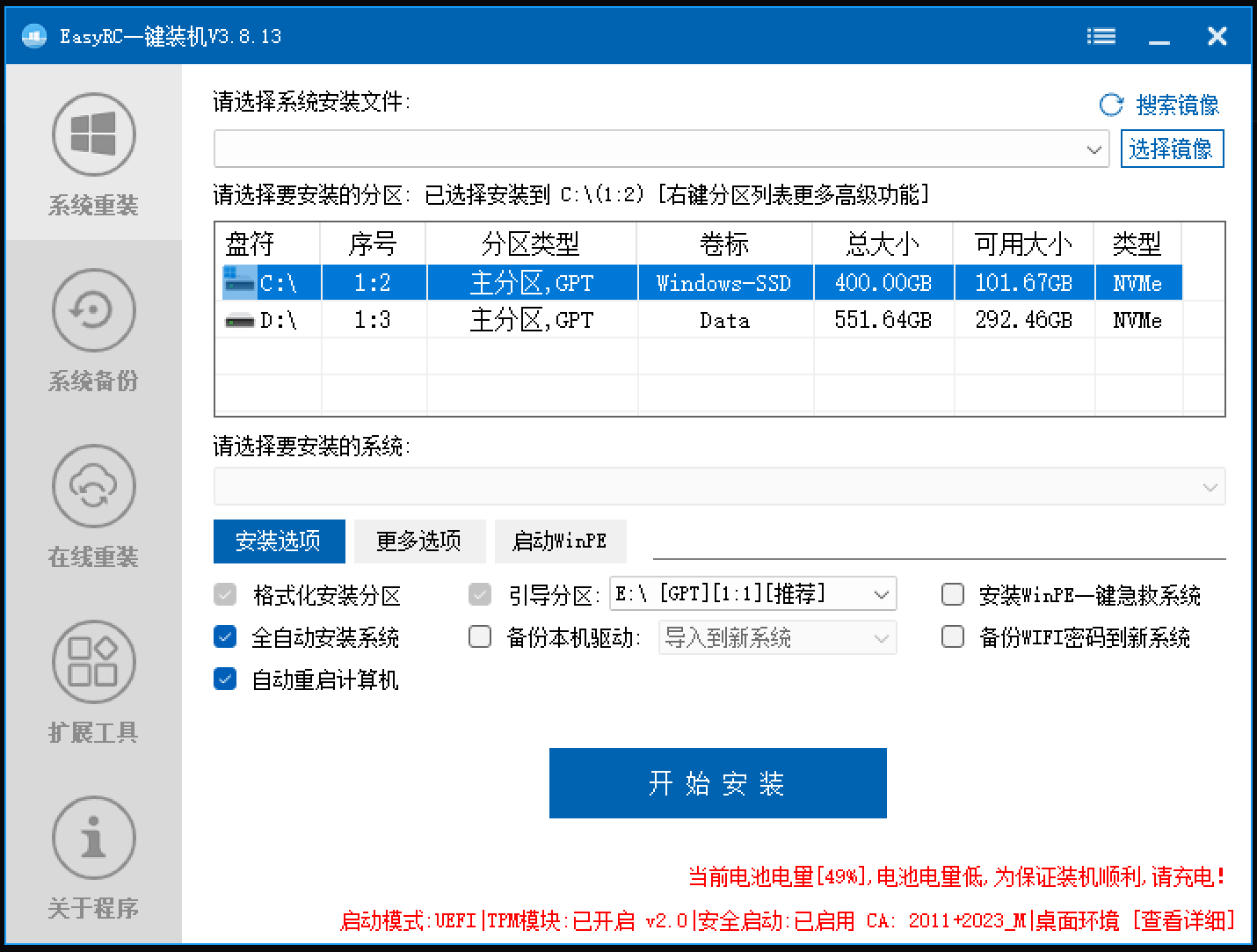The width and height of the screenshot is (1257, 952).
Task: Open the 系统备份 sidebar section
Action: [x=93, y=330]
